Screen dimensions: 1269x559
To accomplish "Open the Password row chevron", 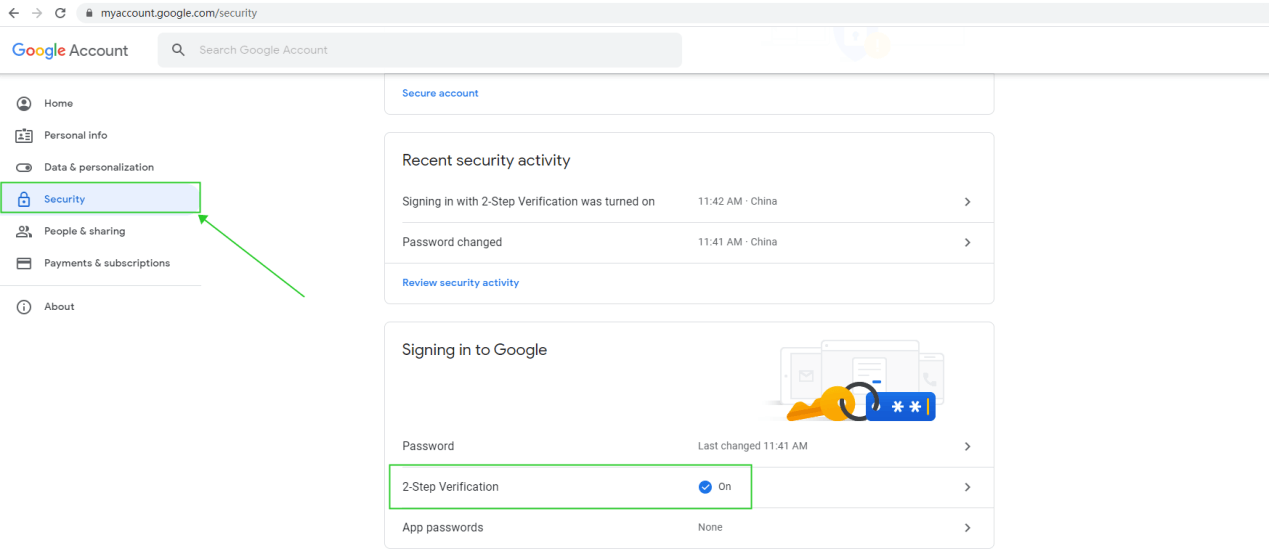I will click(967, 446).
